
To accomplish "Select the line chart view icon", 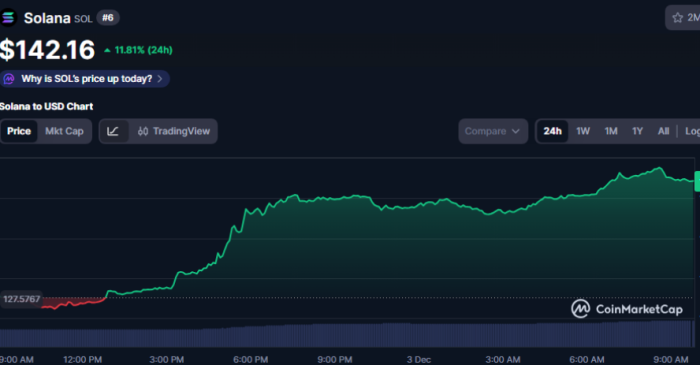I will tap(113, 131).
